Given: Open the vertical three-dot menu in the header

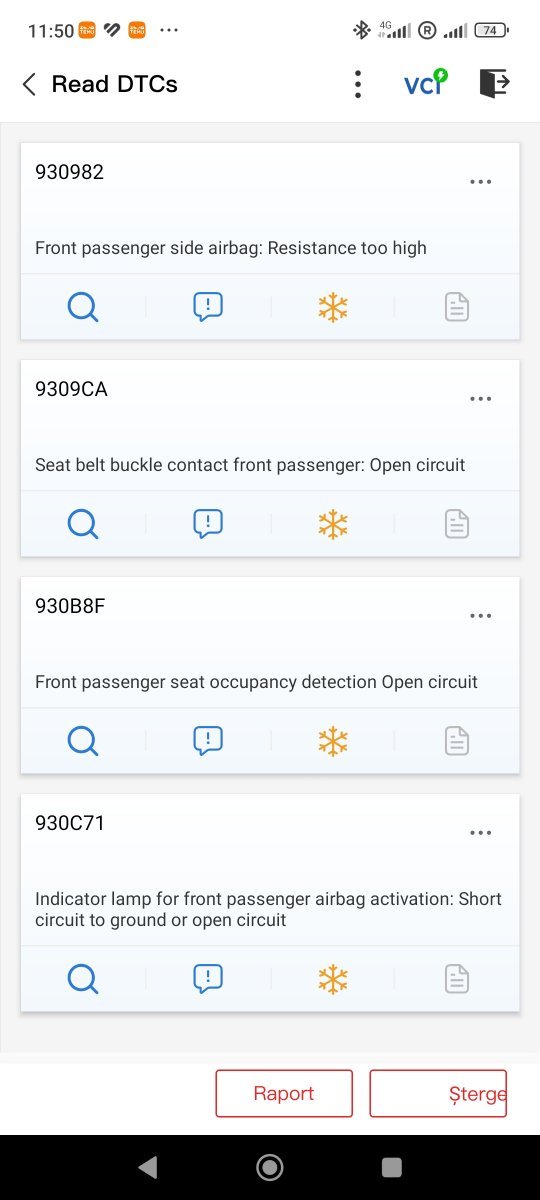Looking at the screenshot, I should coord(358,84).
